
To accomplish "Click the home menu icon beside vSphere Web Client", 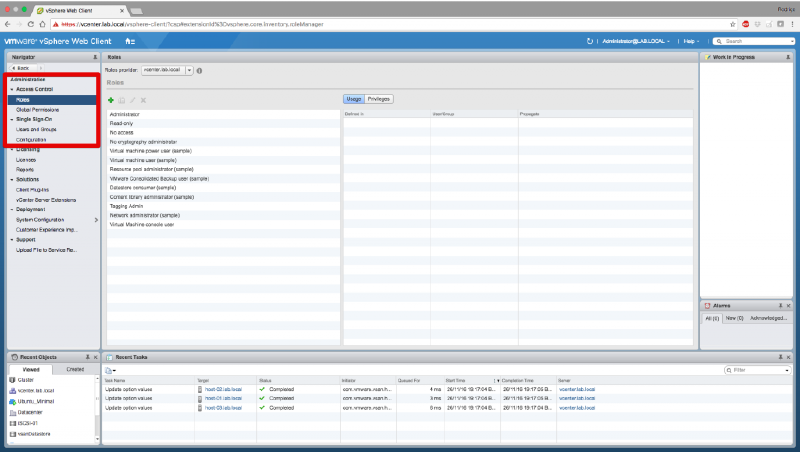I will coord(129,41).
